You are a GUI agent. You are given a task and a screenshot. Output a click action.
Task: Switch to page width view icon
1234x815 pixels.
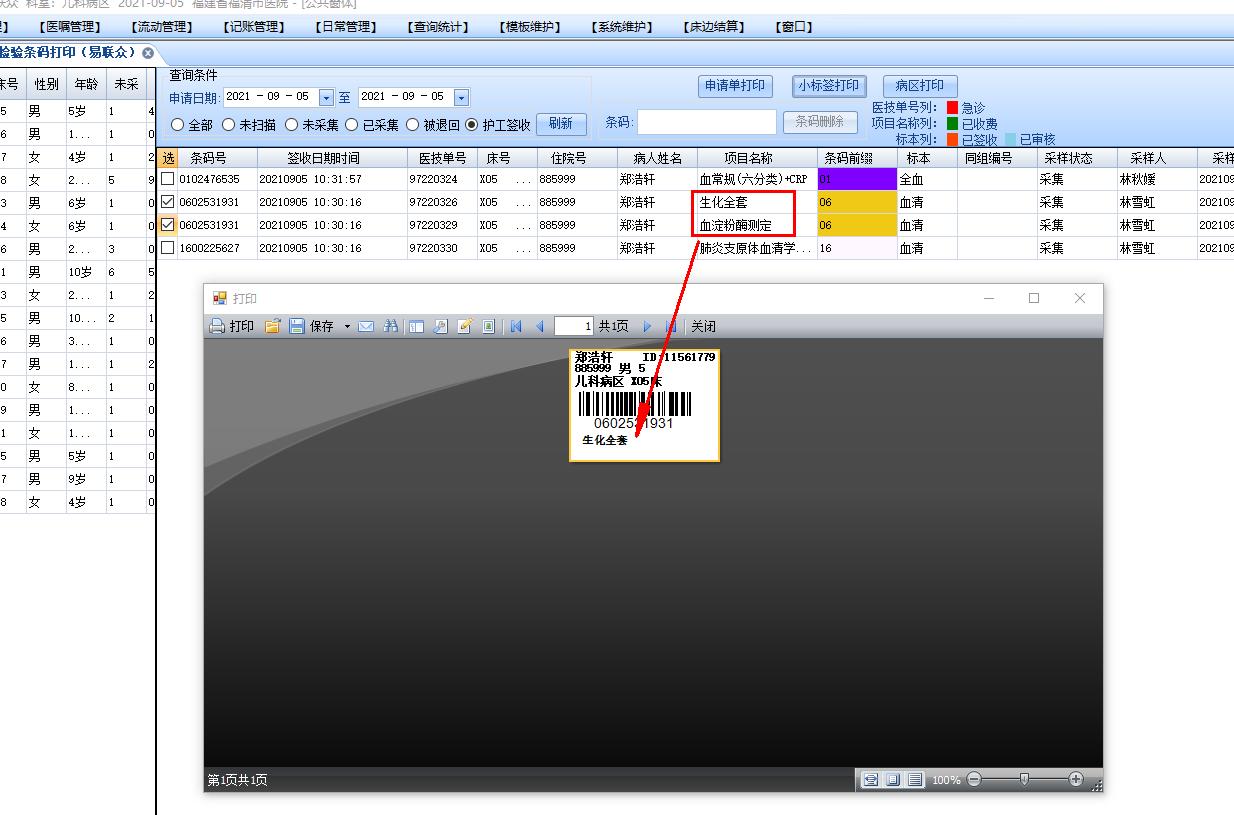coord(871,779)
